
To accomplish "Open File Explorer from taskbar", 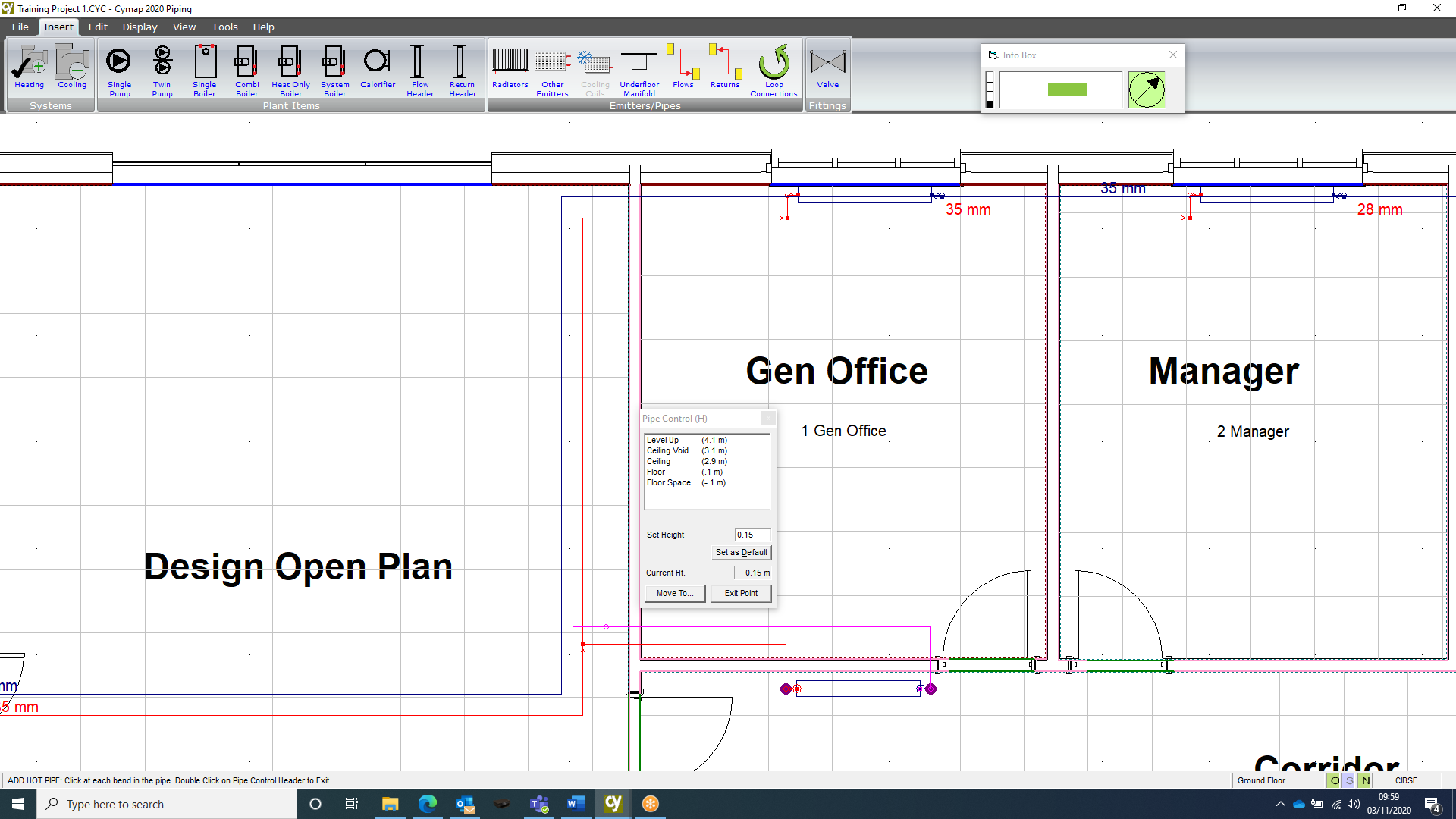I will pos(390,804).
